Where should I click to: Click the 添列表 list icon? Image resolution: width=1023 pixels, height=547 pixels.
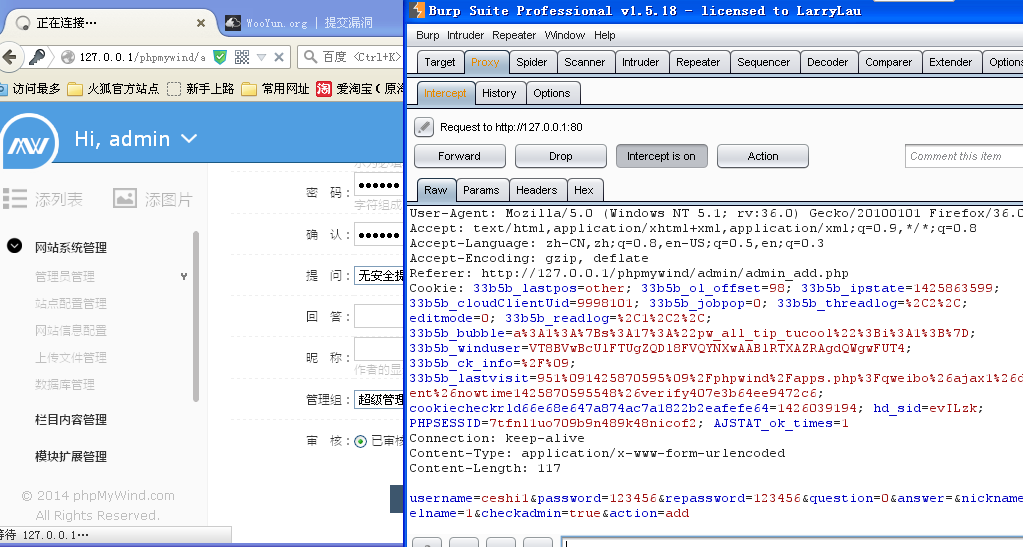coord(14,198)
